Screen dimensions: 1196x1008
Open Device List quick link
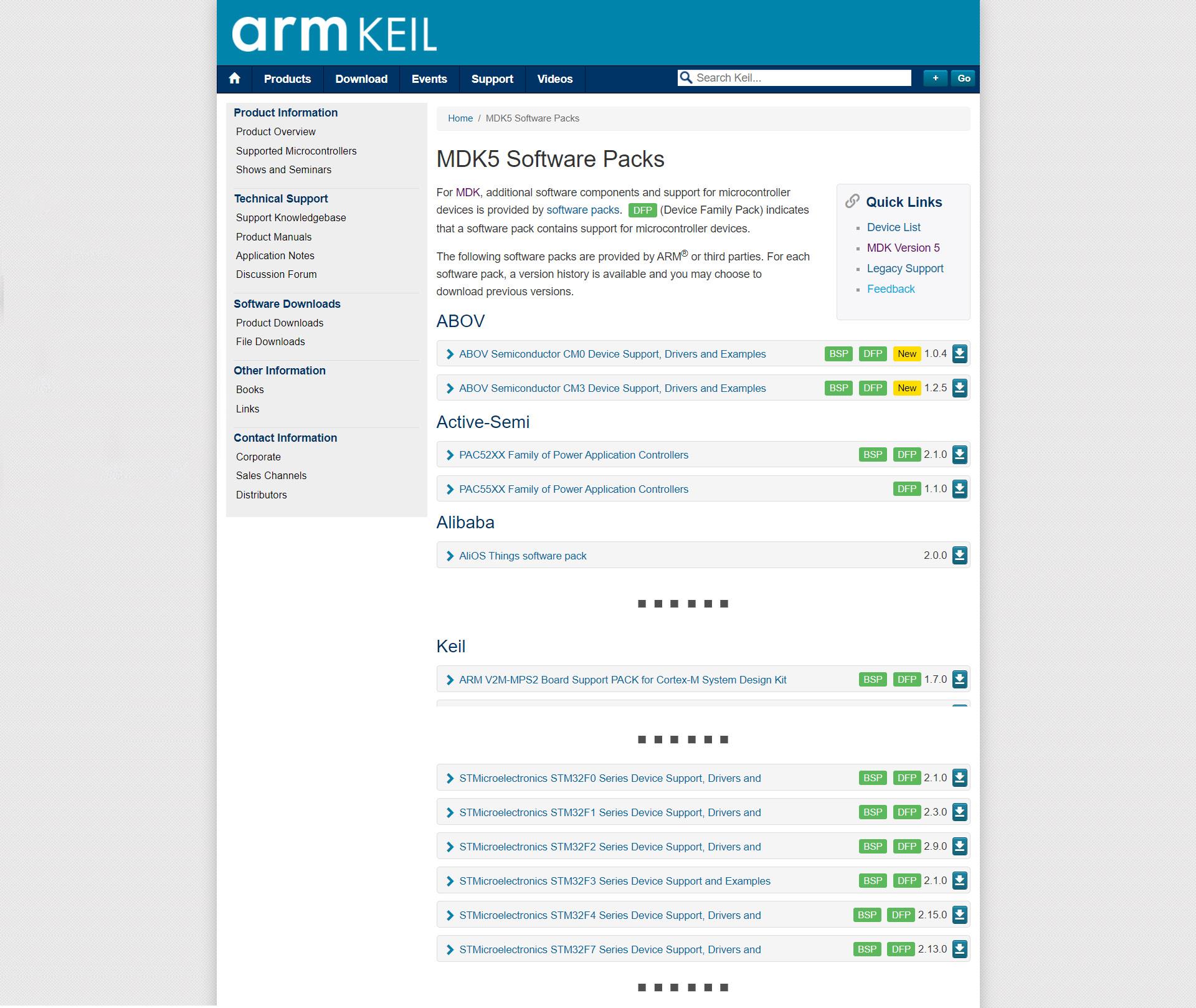(x=893, y=227)
